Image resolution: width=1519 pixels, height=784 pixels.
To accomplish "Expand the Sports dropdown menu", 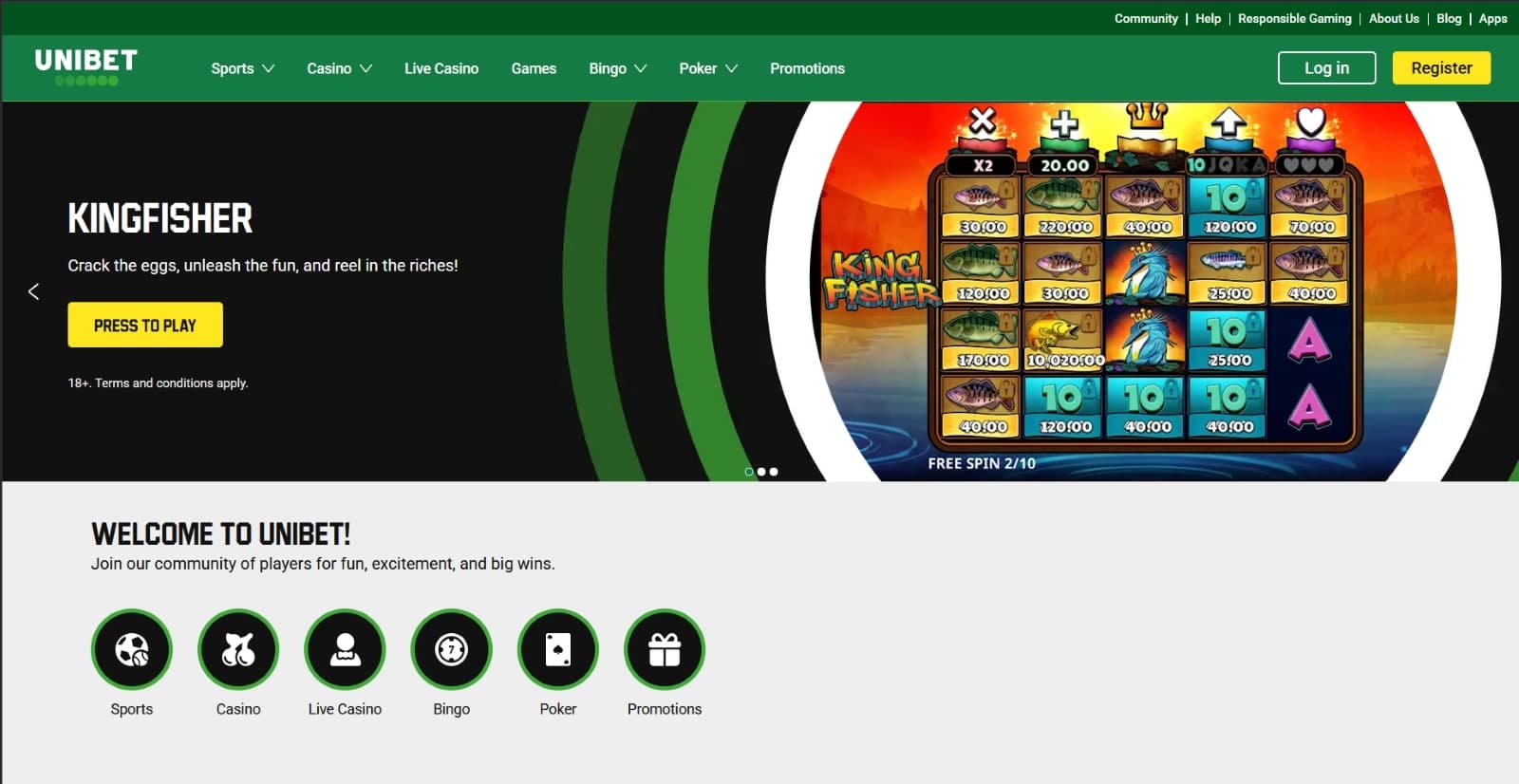I will click(x=242, y=68).
